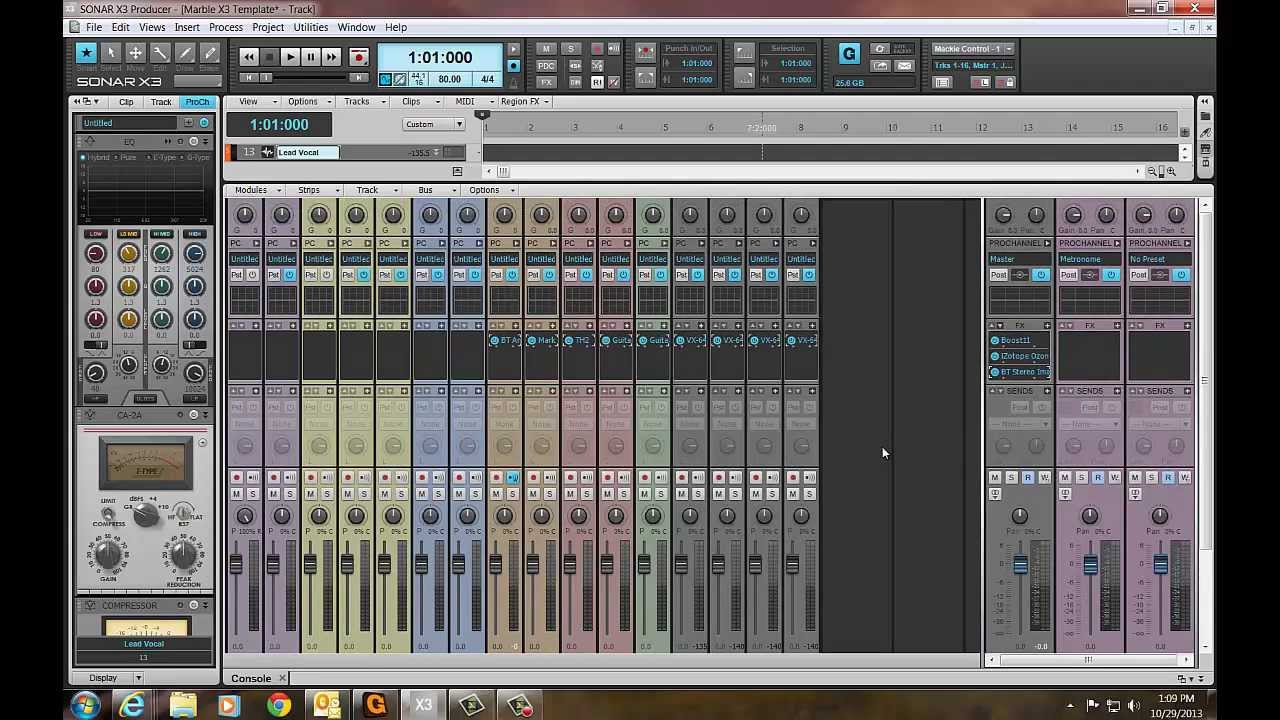Open console Modules dropdown

coord(256,190)
